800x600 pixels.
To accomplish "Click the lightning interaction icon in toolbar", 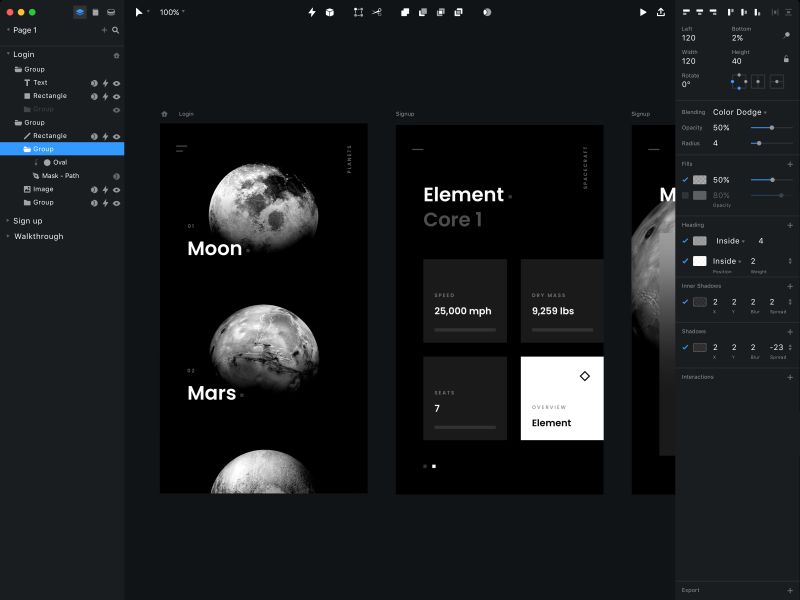I will [312, 12].
